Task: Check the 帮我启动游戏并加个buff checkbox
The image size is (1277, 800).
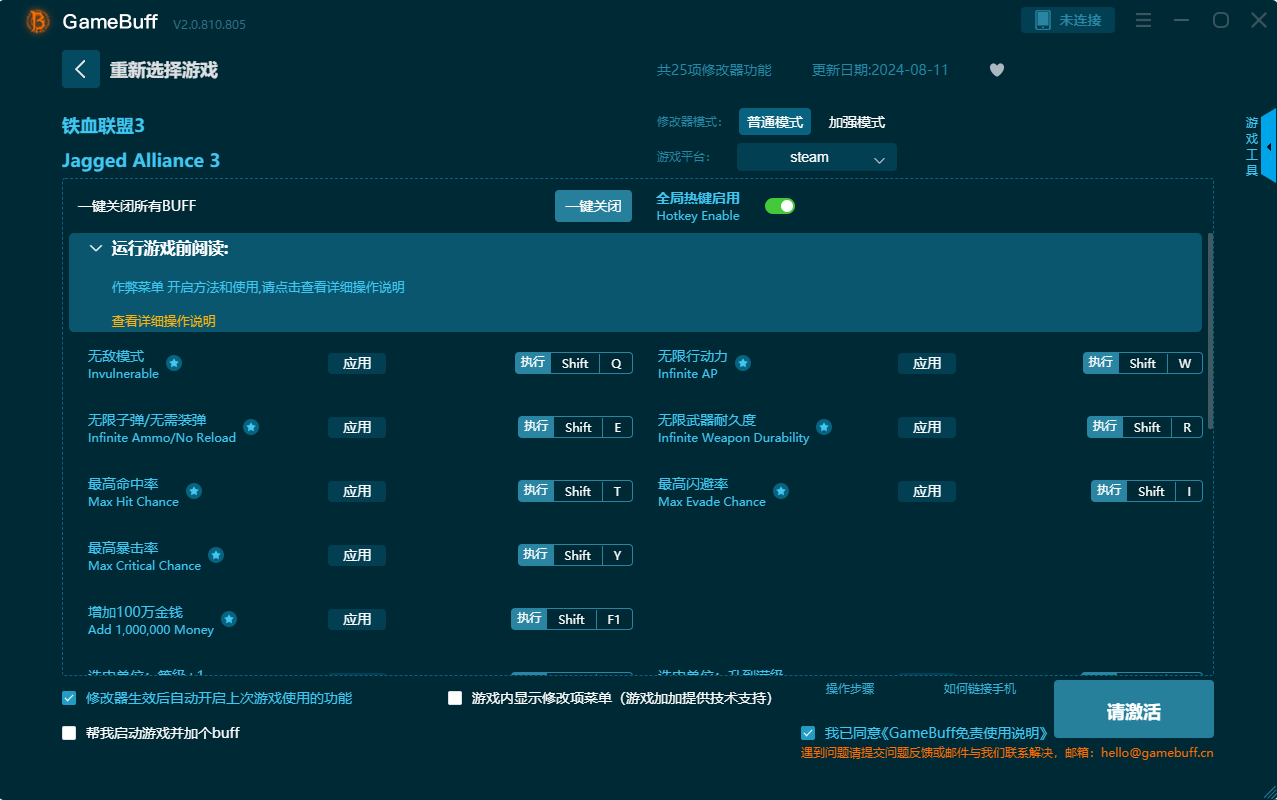Action: (x=69, y=732)
